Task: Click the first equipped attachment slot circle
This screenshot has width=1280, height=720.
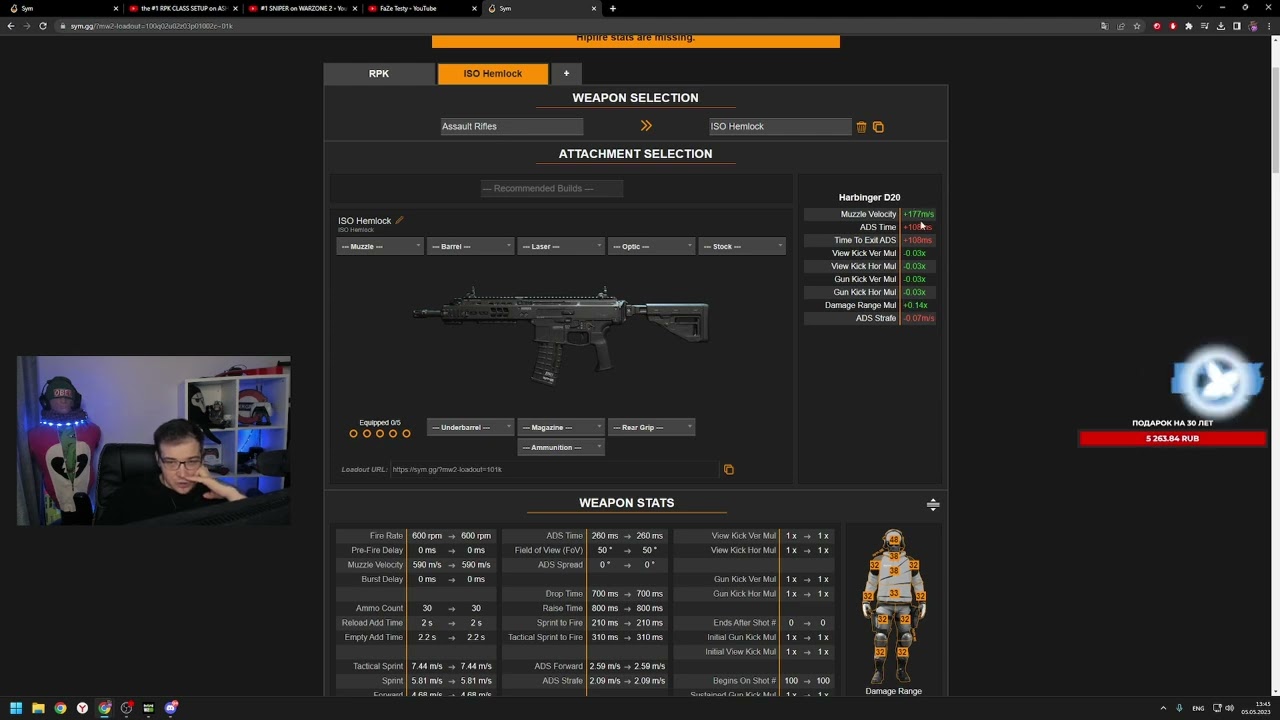Action: [x=353, y=433]
